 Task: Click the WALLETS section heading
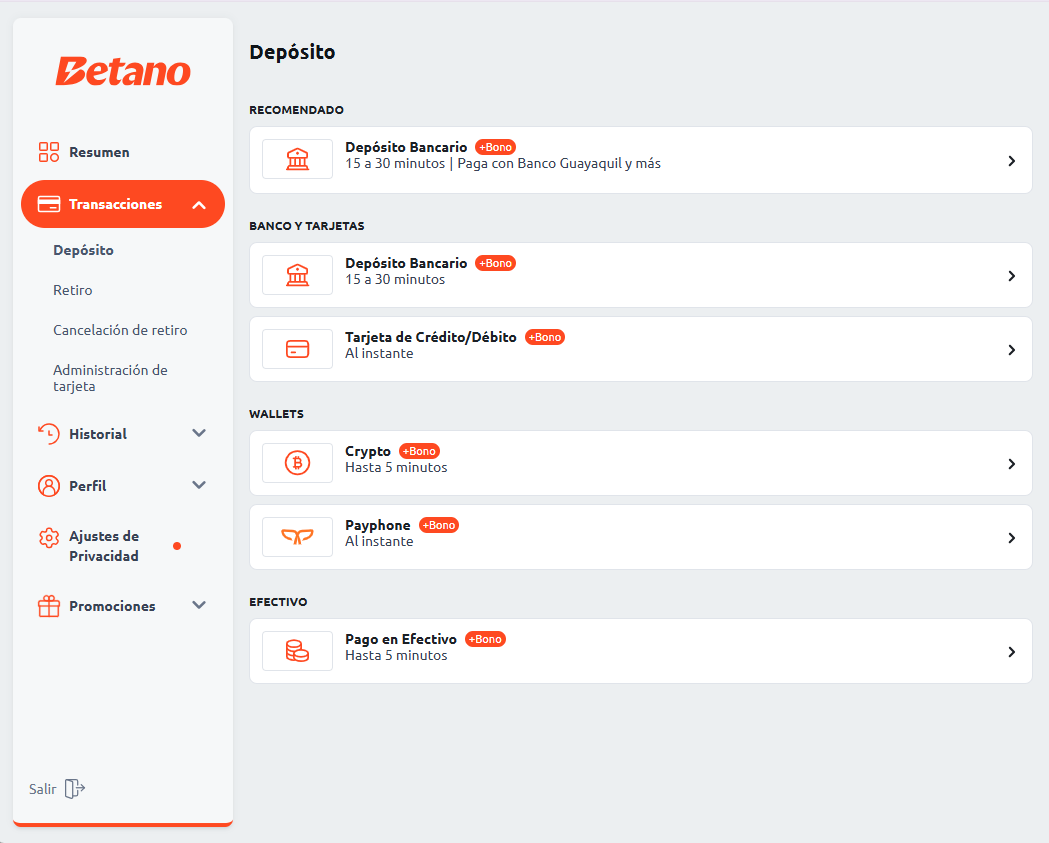(276, 414)
